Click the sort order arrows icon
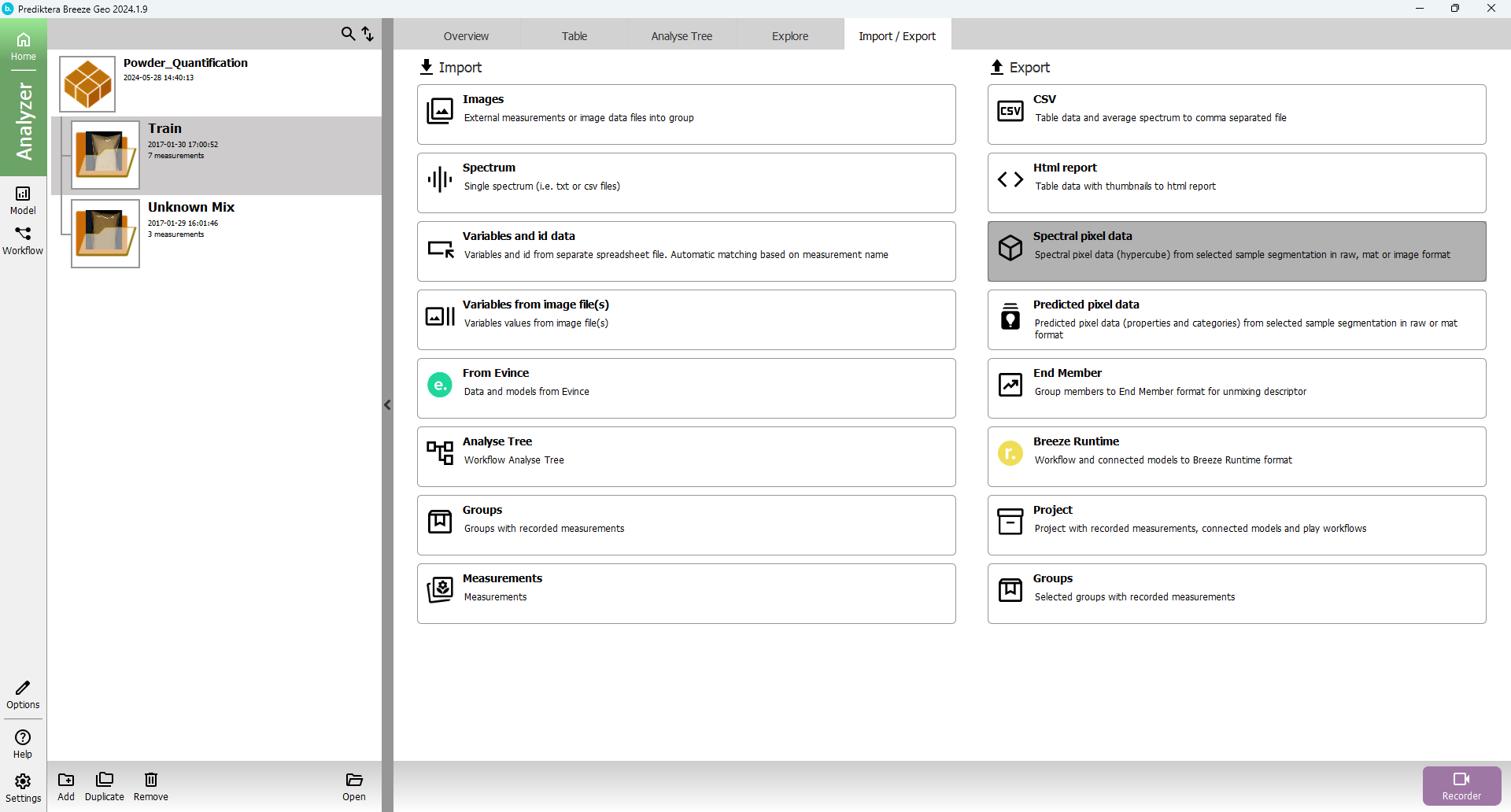Viewport: 1511px width, 812px height. (368, 34)
